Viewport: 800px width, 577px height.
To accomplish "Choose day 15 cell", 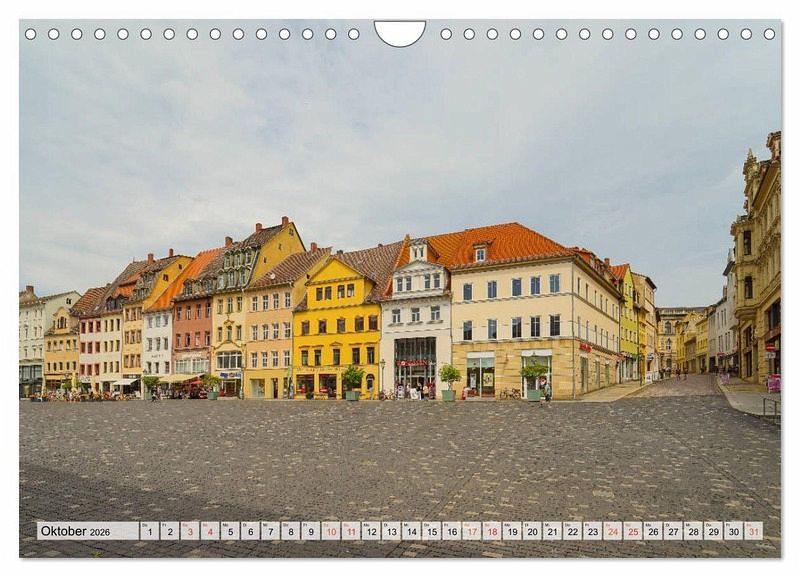I will click(x=432, y=531).
